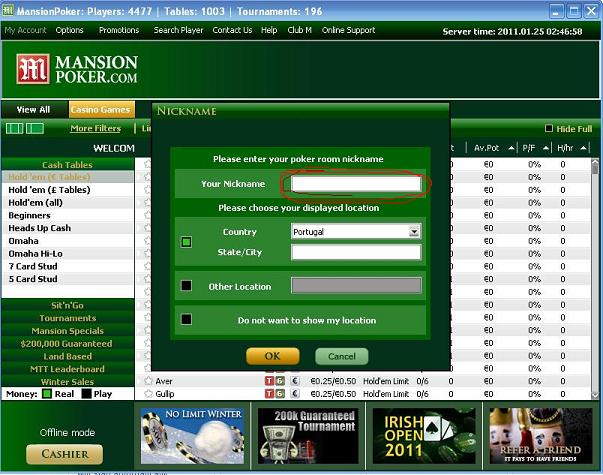Image resolution: width=603 pixels, height=475 pixels.
Task: Select the 5 Card Stud category
Action: [68, 279]
